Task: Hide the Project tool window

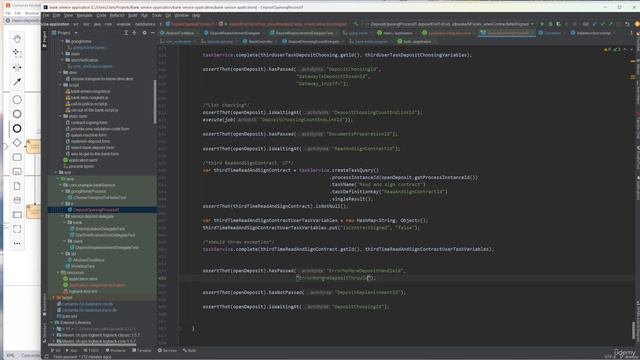Action: pos(153,33)
